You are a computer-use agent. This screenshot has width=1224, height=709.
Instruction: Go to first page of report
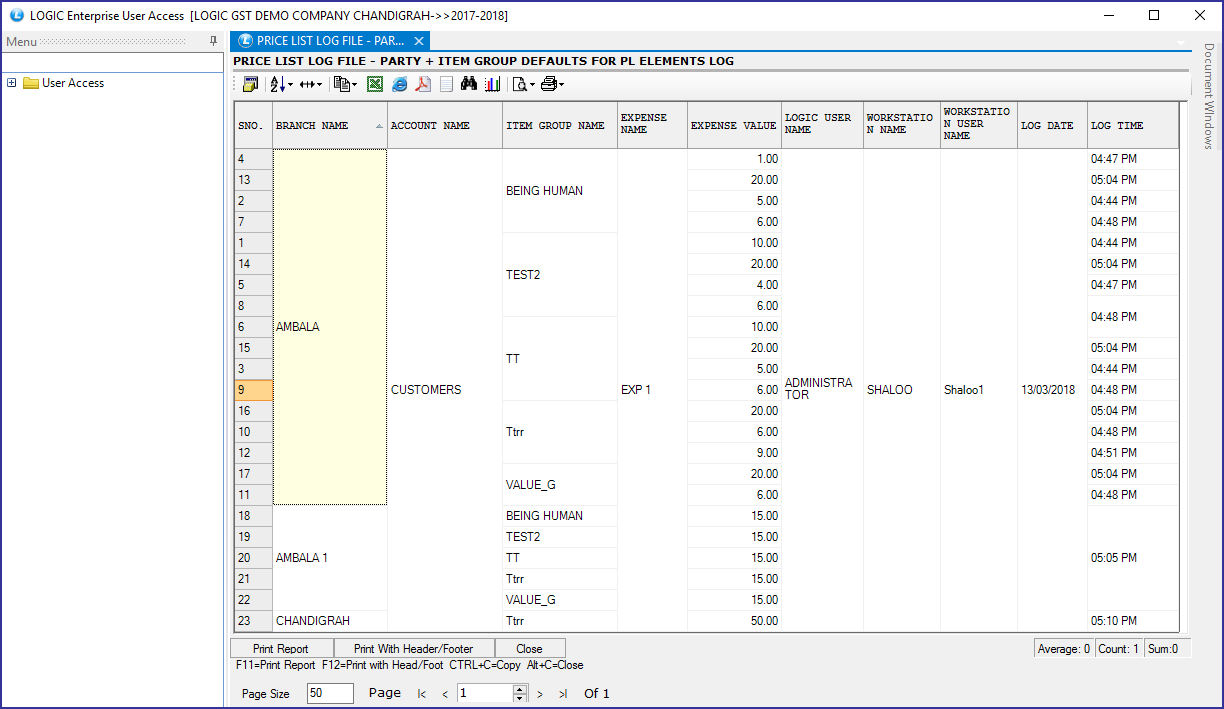coord(422,694)
